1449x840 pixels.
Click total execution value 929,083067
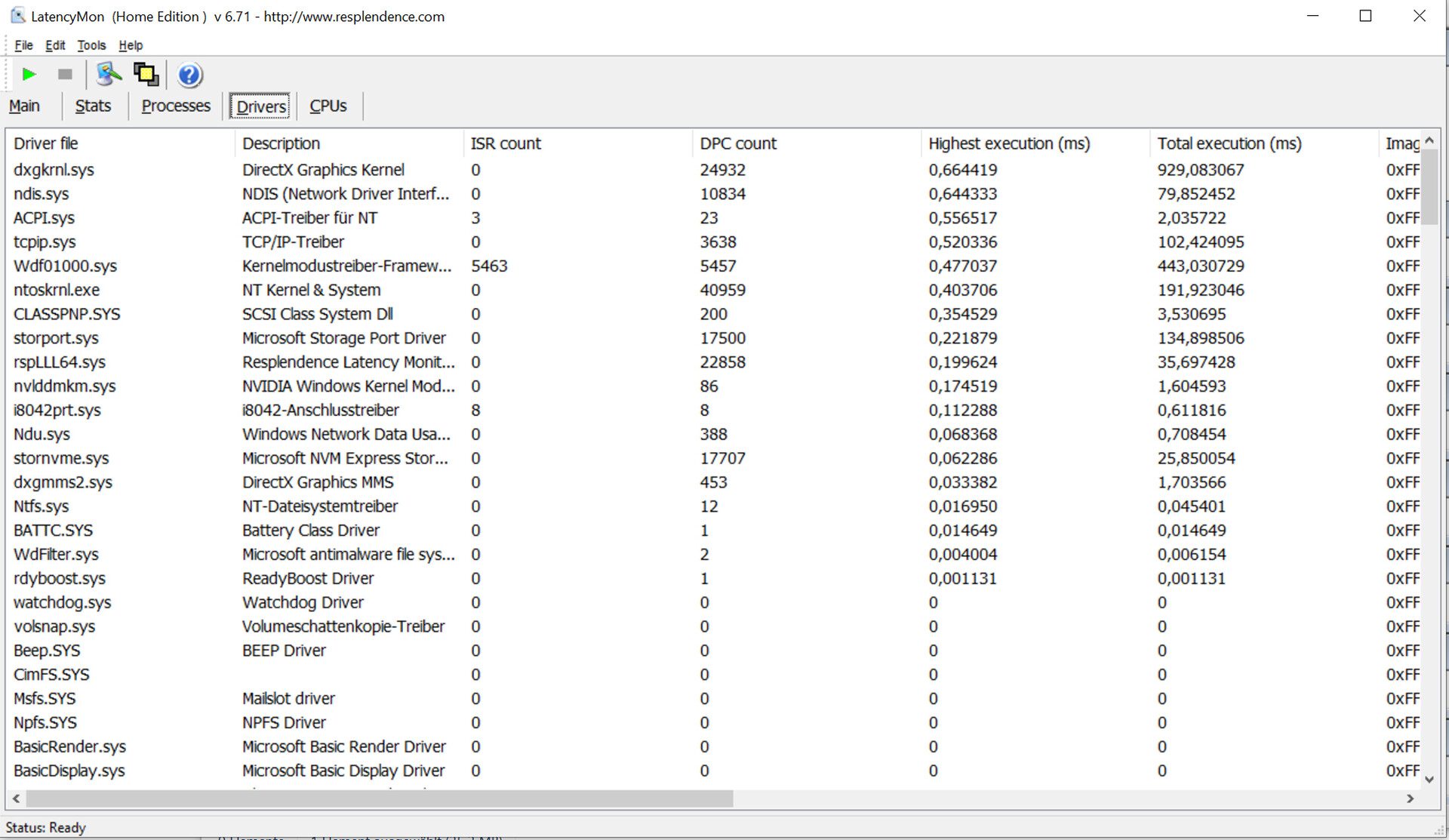1201,170
